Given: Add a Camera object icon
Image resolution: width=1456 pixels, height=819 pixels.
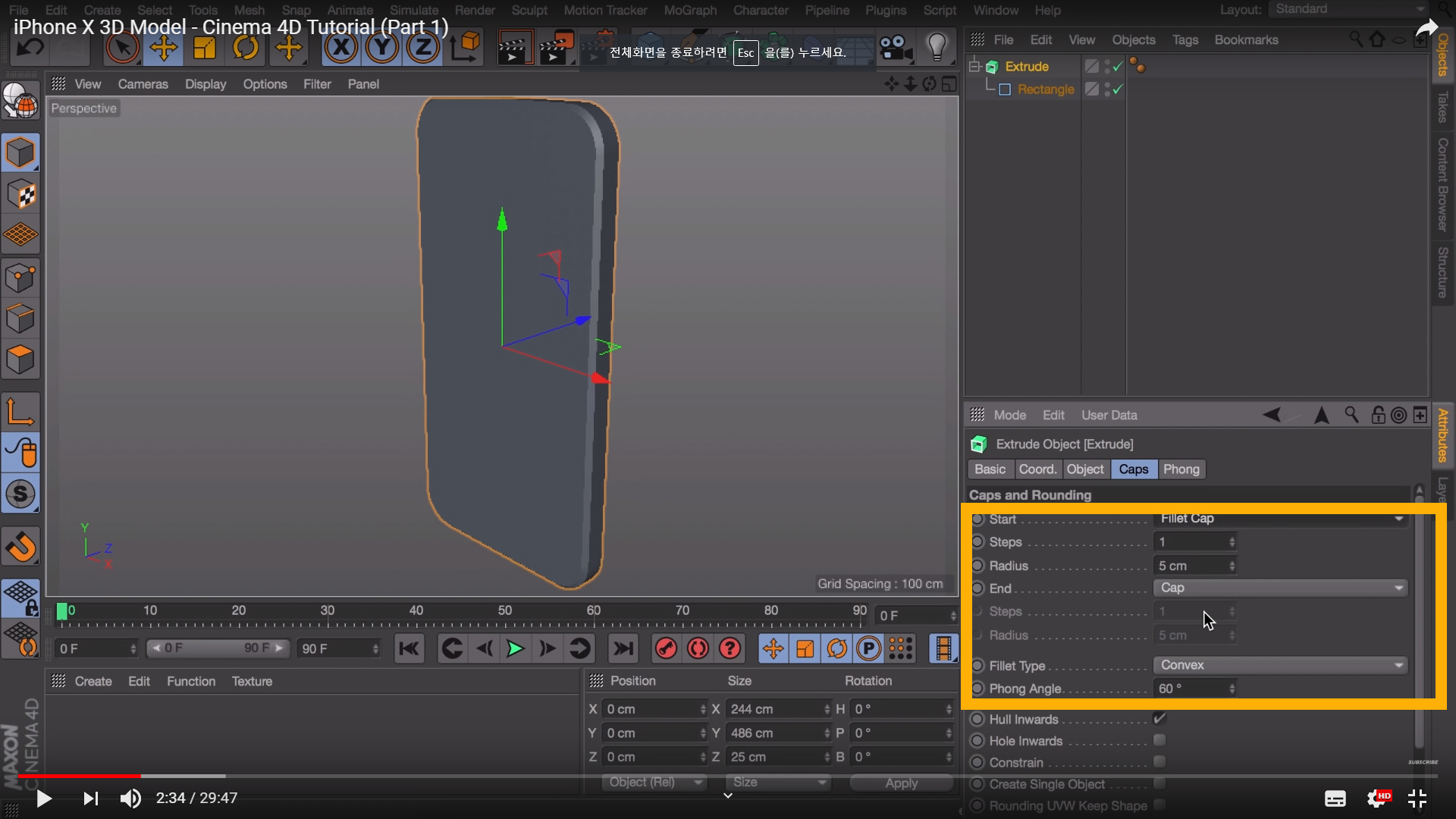Looking at the screenshot, I should (x=896, y=49).
